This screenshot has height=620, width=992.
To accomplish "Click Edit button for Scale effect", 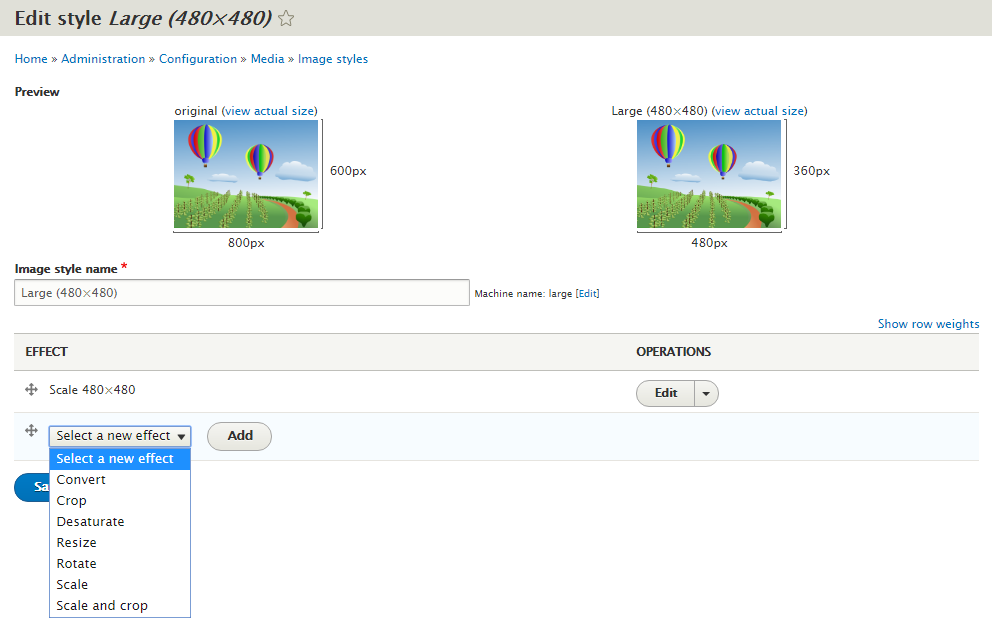I will tap(666, 394).
